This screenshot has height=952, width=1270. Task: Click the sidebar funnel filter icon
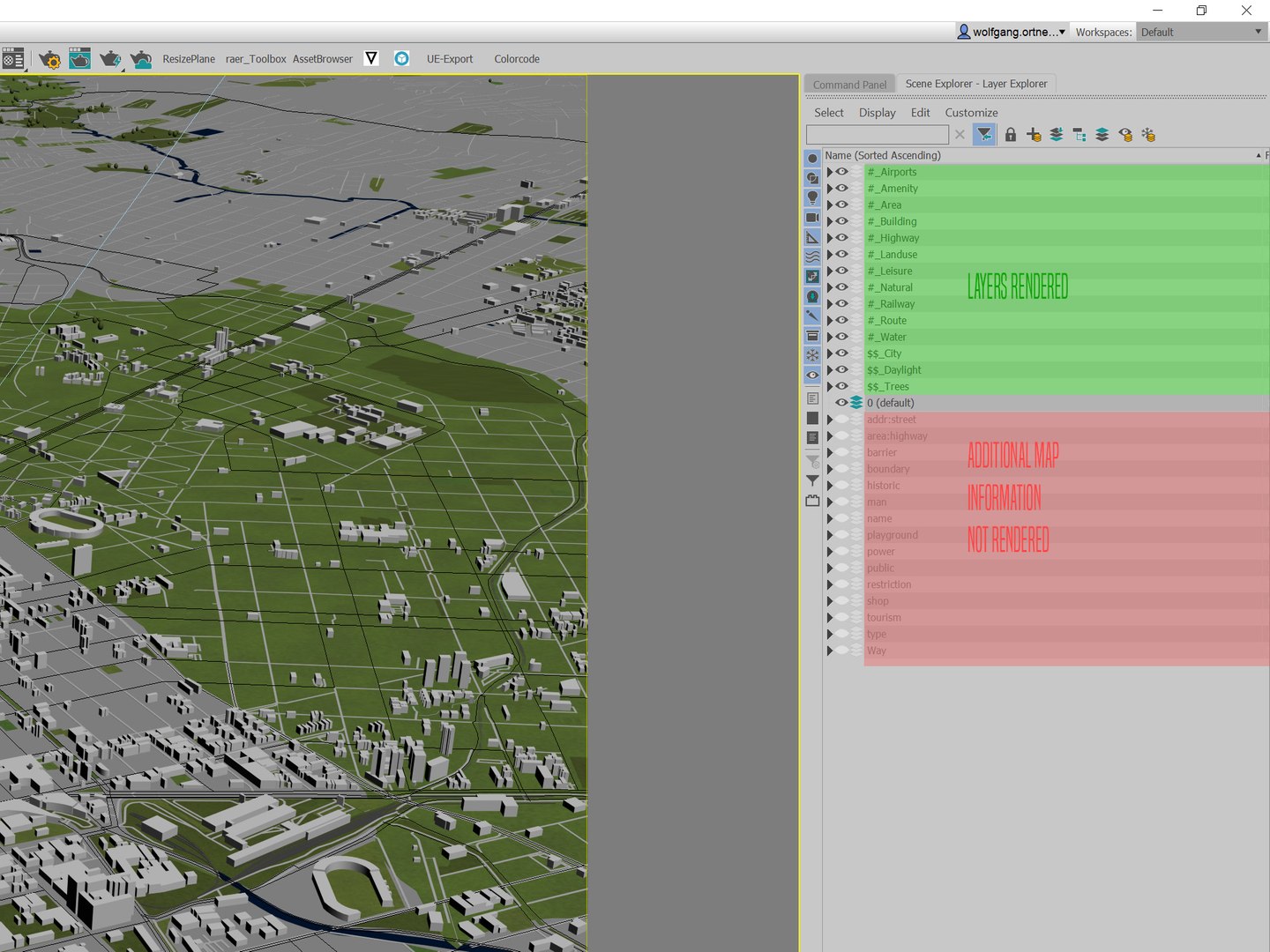[x=812, y=481]
